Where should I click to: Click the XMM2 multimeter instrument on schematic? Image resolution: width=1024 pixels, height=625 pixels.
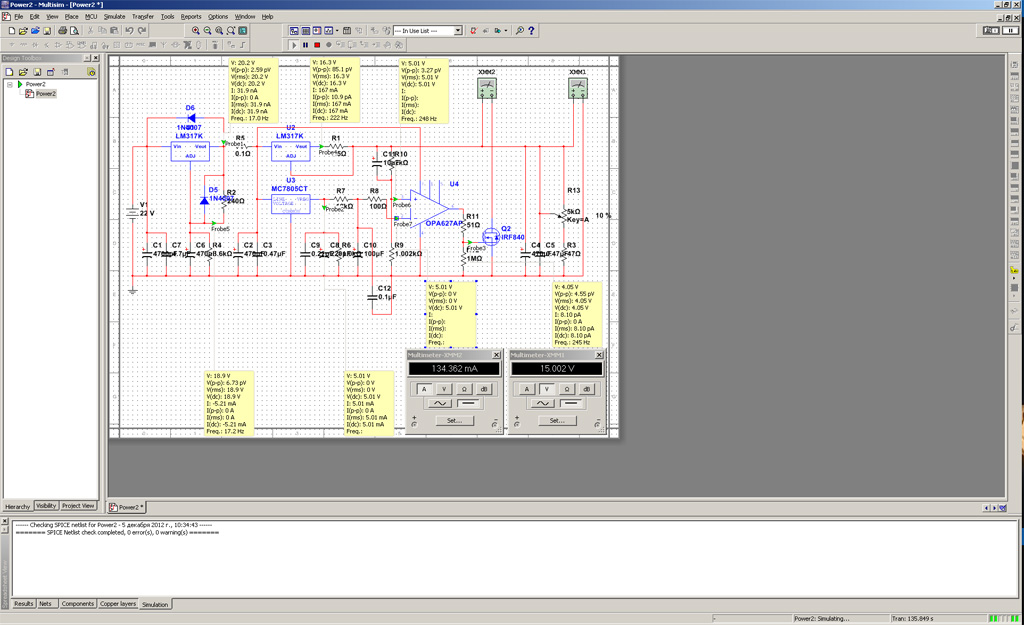pyautogui.click(x=487, y=88)
